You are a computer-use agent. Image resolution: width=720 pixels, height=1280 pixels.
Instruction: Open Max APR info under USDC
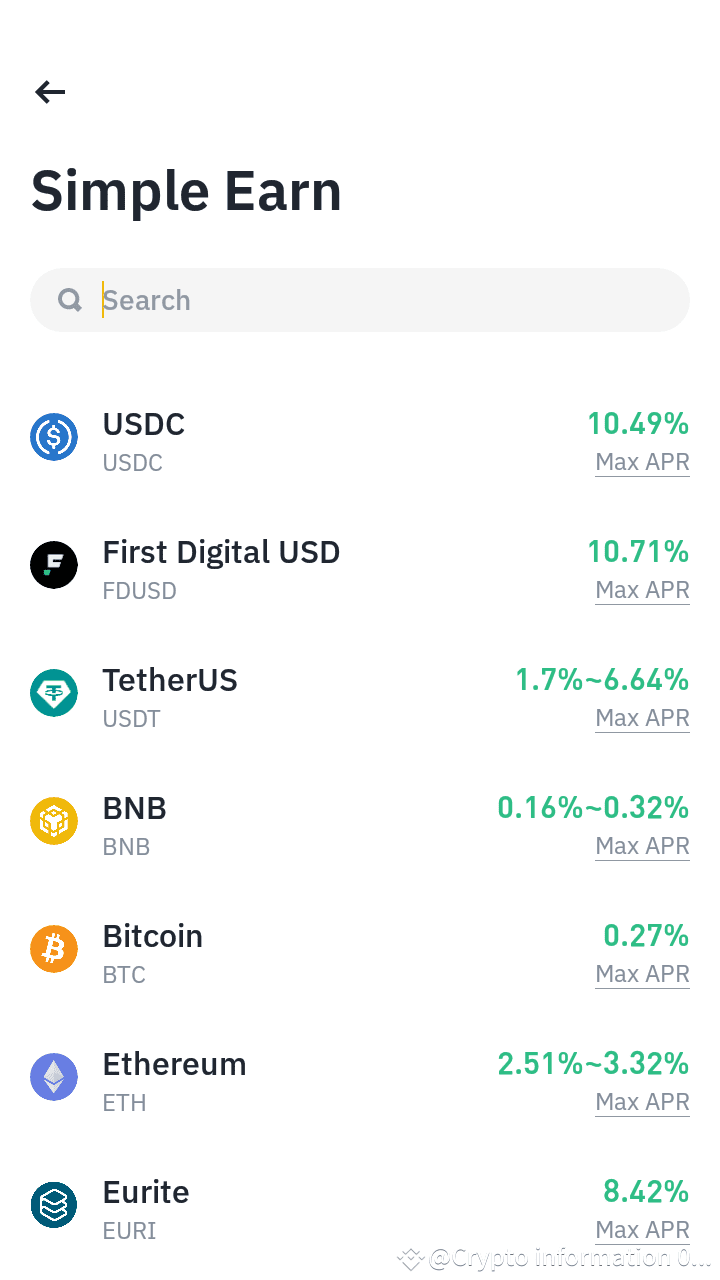tap(642, 462)
